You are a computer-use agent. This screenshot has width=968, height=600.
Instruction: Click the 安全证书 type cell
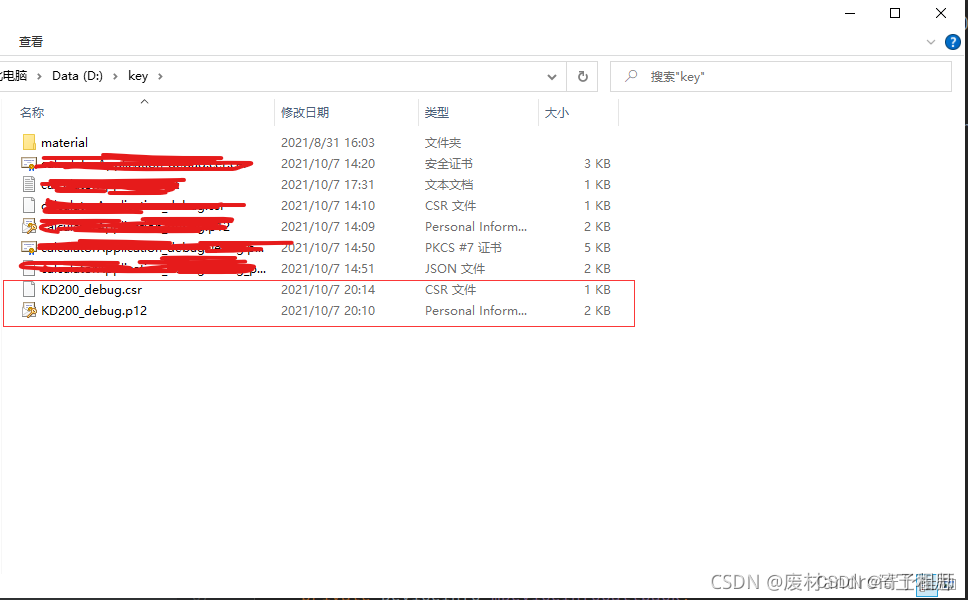point(449,164)
